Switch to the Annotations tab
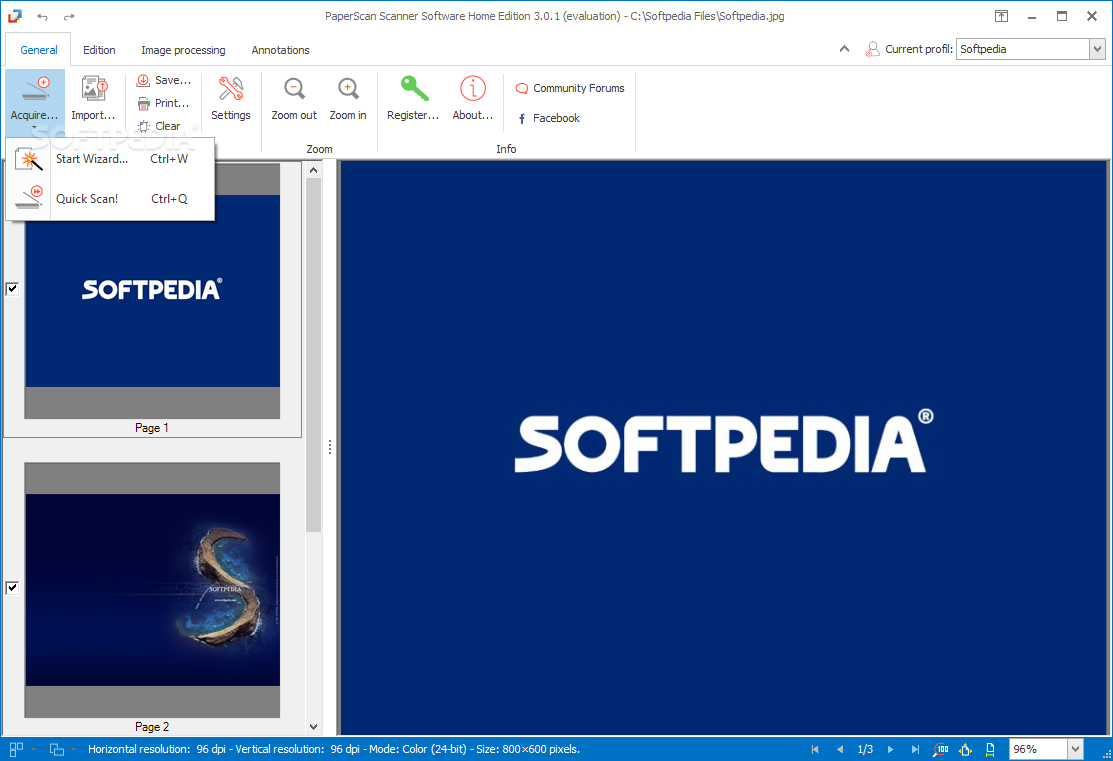The width and height of the screenshot is (1113, 761). click(x=280, y=50)
